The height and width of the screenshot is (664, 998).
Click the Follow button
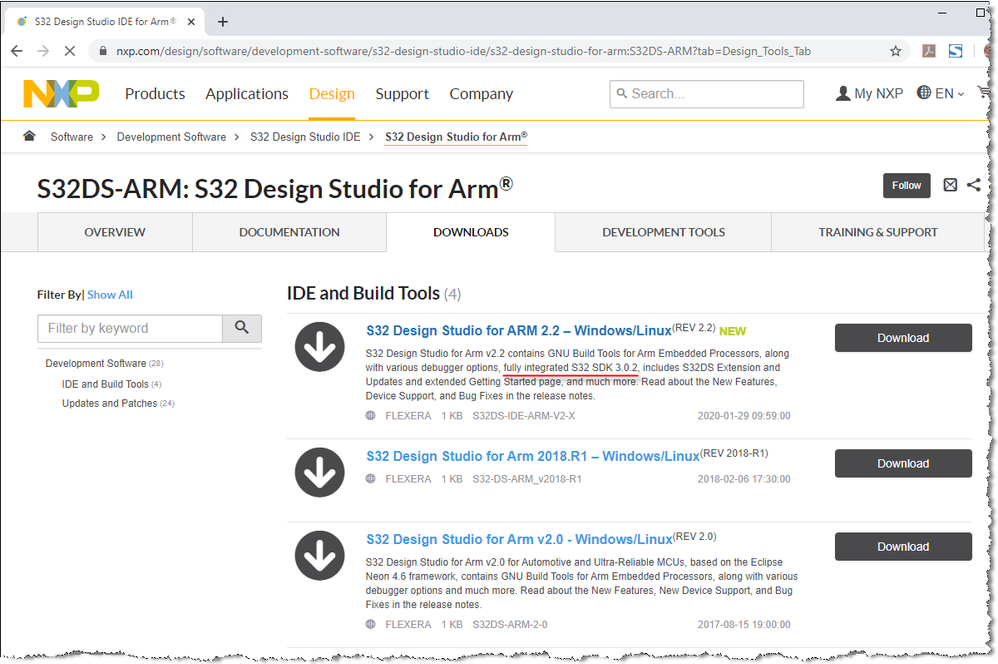(906, 185)
